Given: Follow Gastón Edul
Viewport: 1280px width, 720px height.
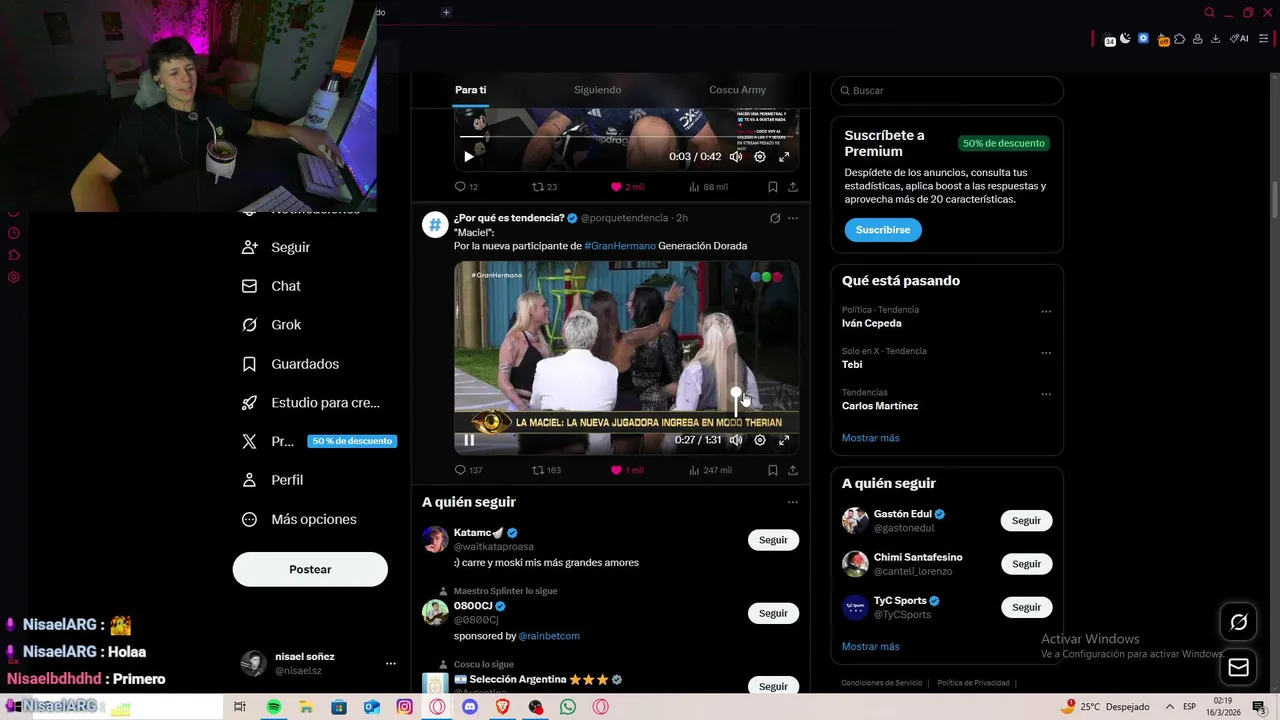Looking at the screenshot, I should coord(1026,520).
